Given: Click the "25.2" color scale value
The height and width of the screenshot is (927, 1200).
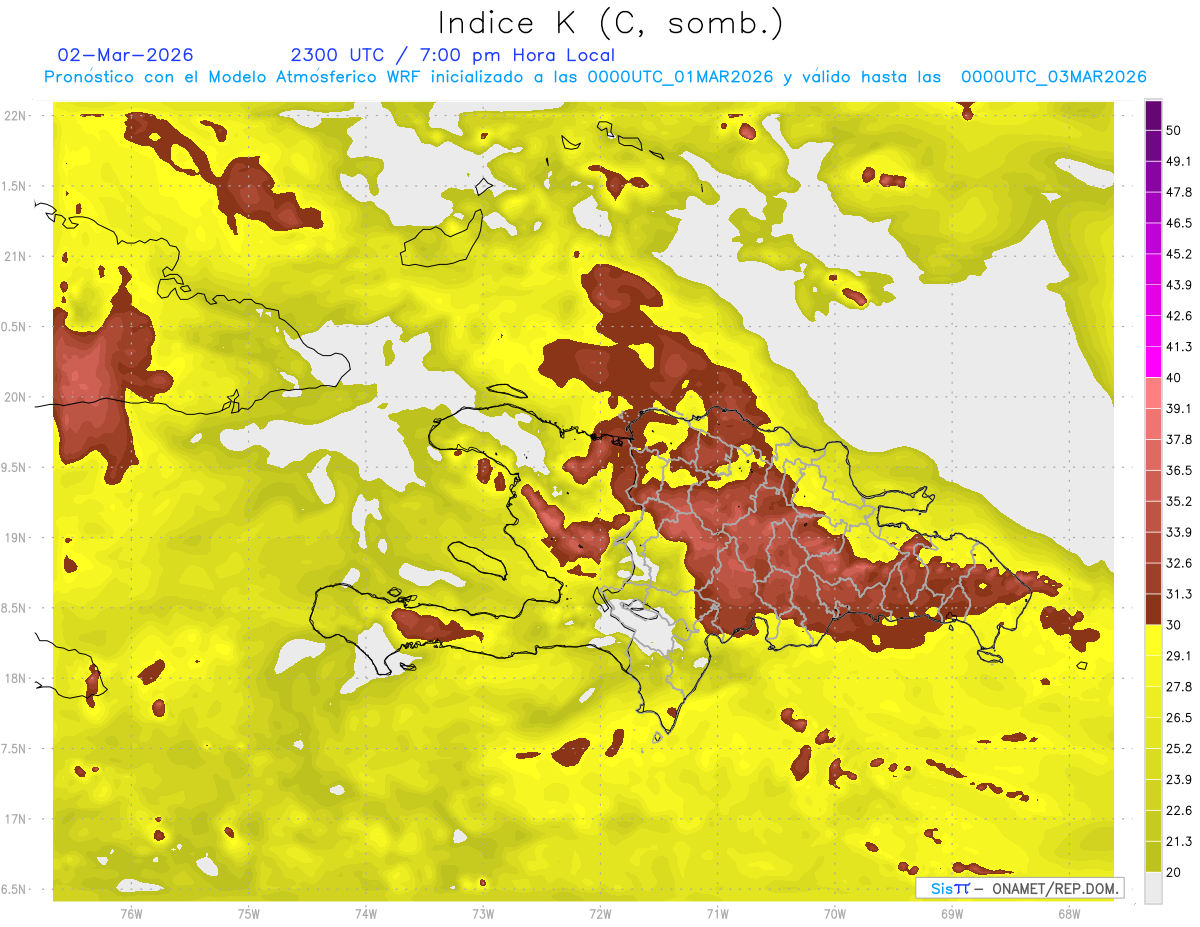Looking at the screenshot, I should tap(1179, 748).
